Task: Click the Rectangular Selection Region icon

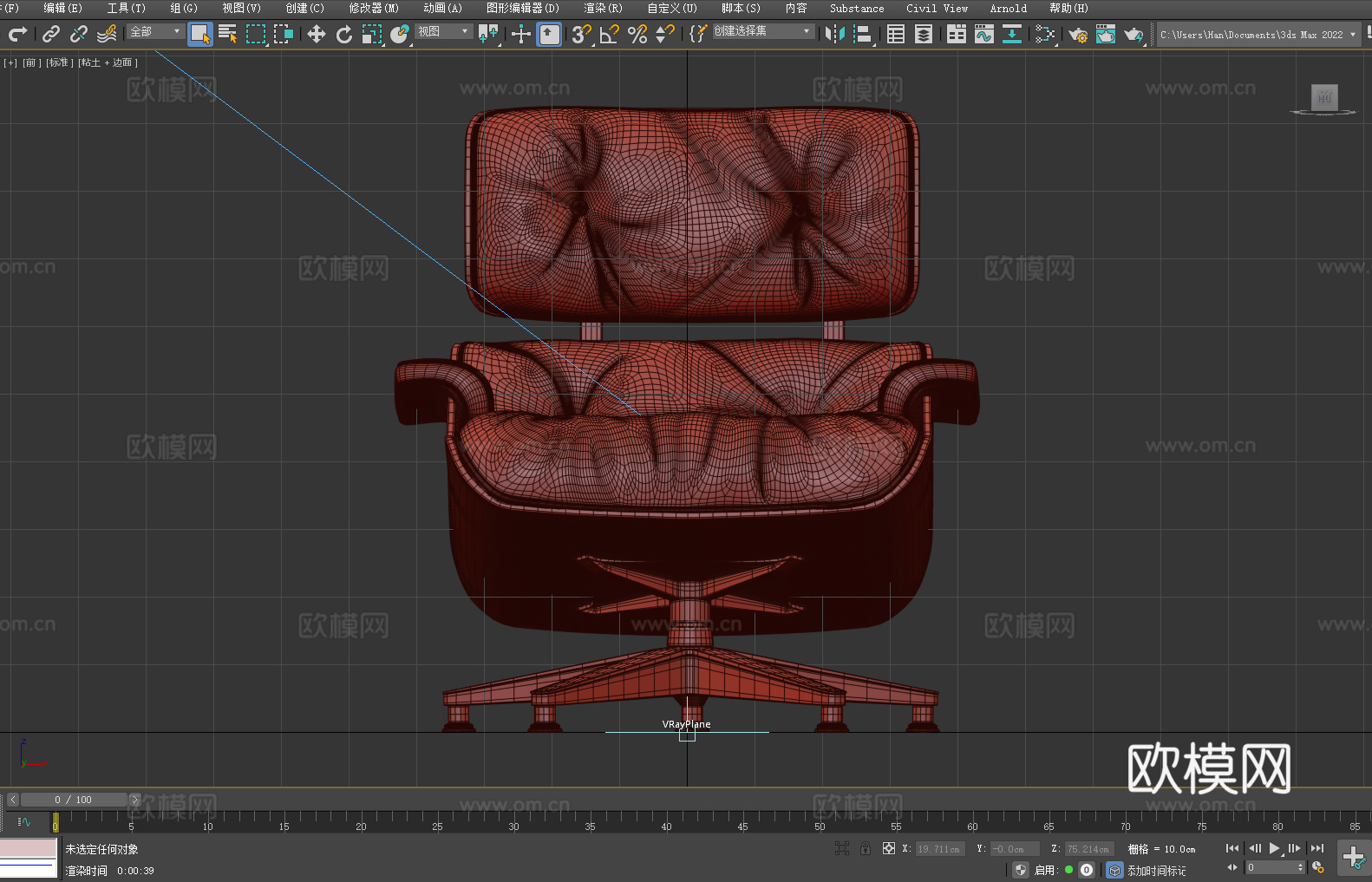Action: [x=256, y=34]
